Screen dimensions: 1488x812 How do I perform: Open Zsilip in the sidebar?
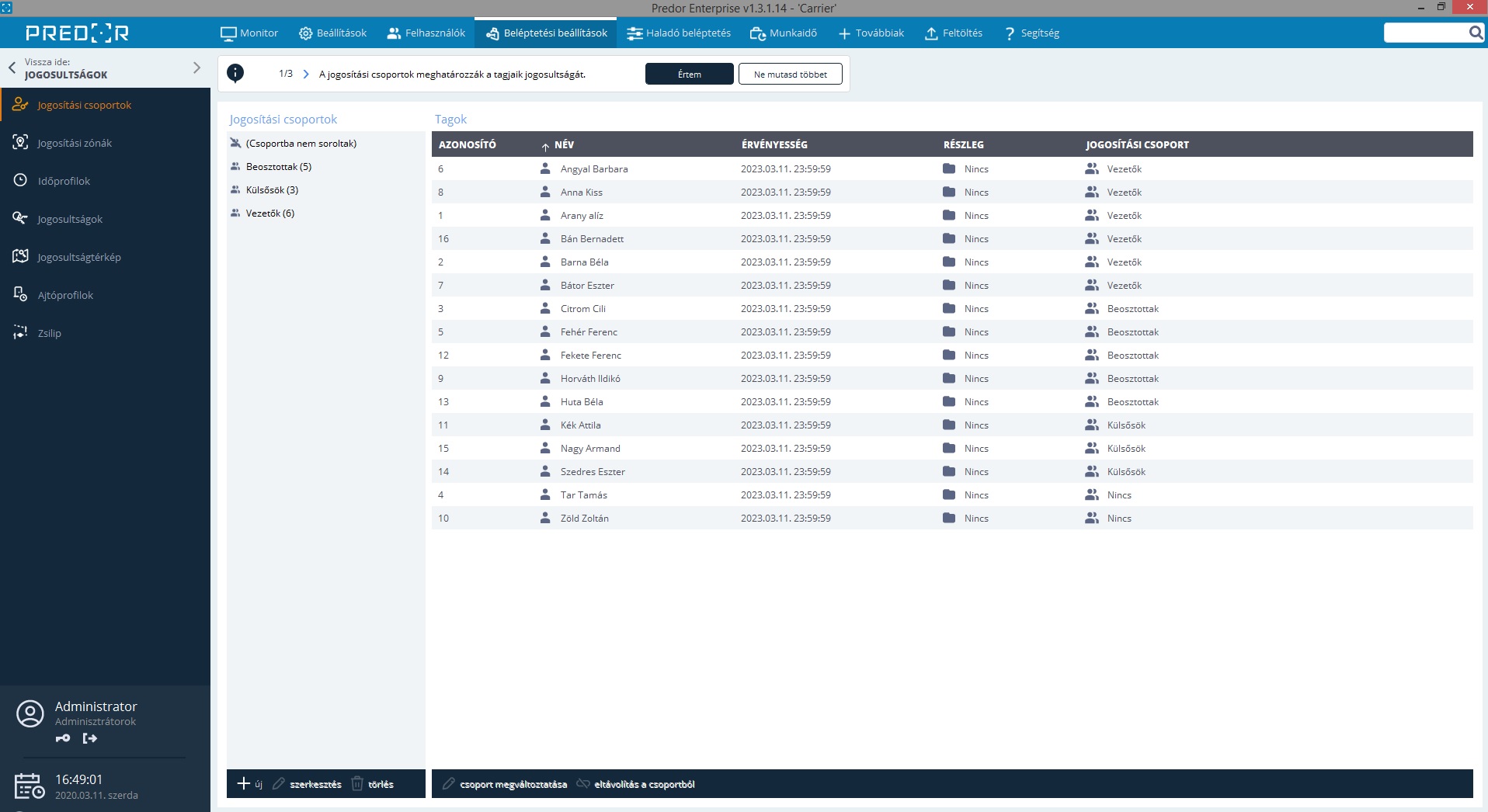(x=49, y=333)
